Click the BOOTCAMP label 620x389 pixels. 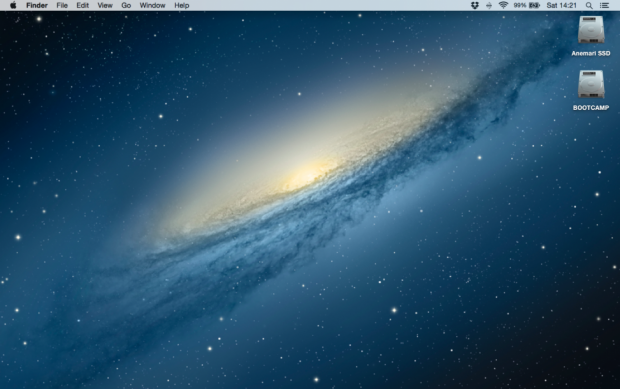(591, 108)
